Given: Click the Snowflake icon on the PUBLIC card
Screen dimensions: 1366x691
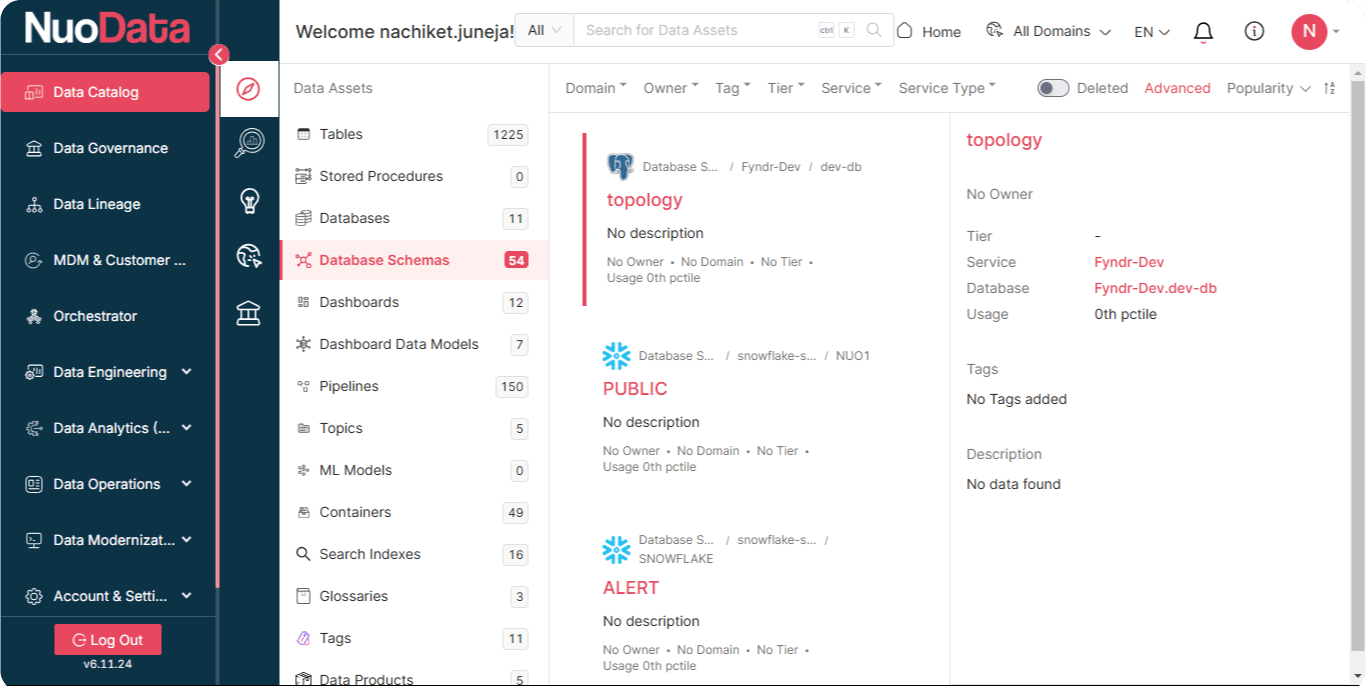Looking at the screenshot, I should 616,355.
